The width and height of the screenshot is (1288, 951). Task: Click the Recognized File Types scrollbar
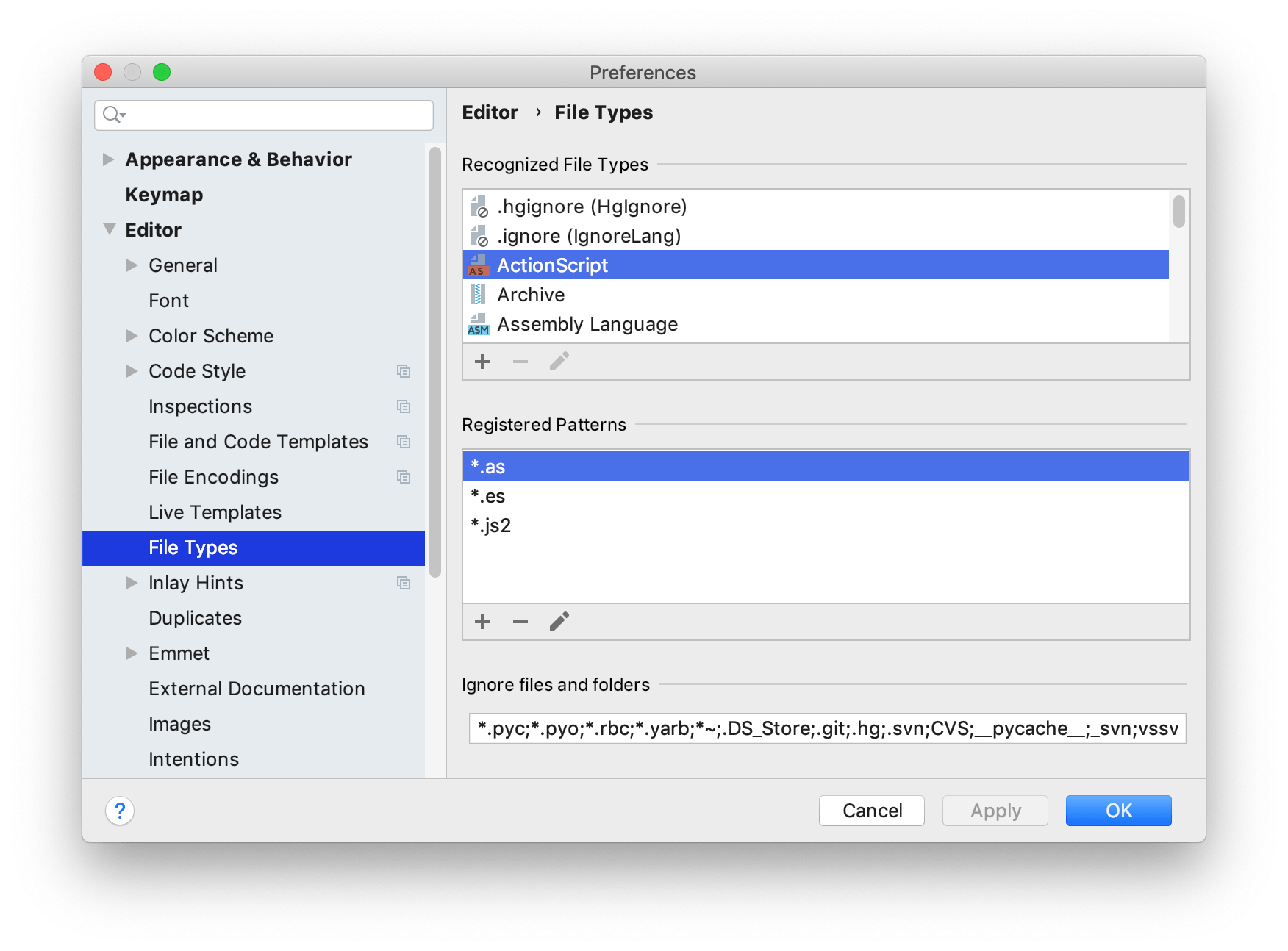[1179, 212]
